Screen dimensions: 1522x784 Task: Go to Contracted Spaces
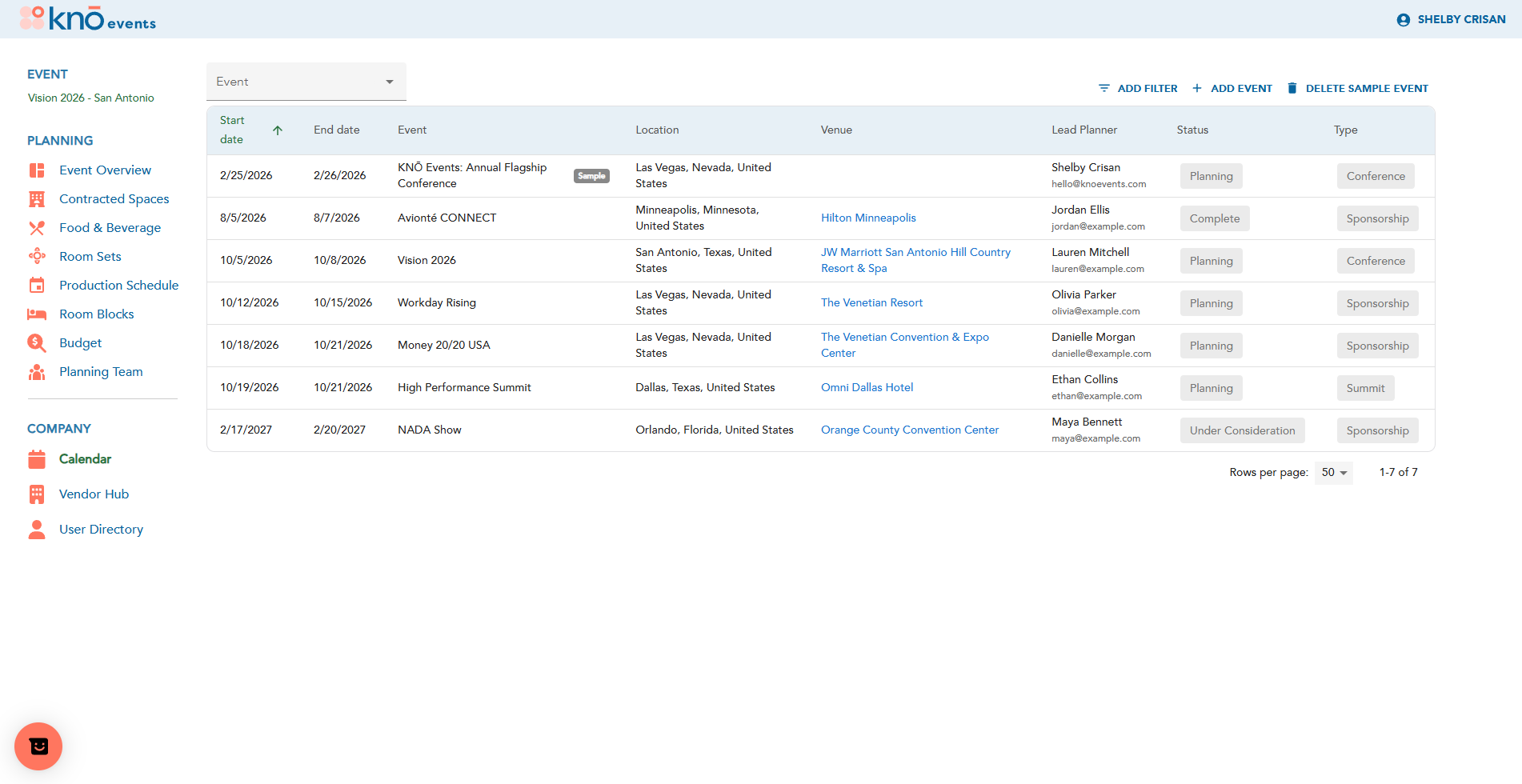point(114,199)
